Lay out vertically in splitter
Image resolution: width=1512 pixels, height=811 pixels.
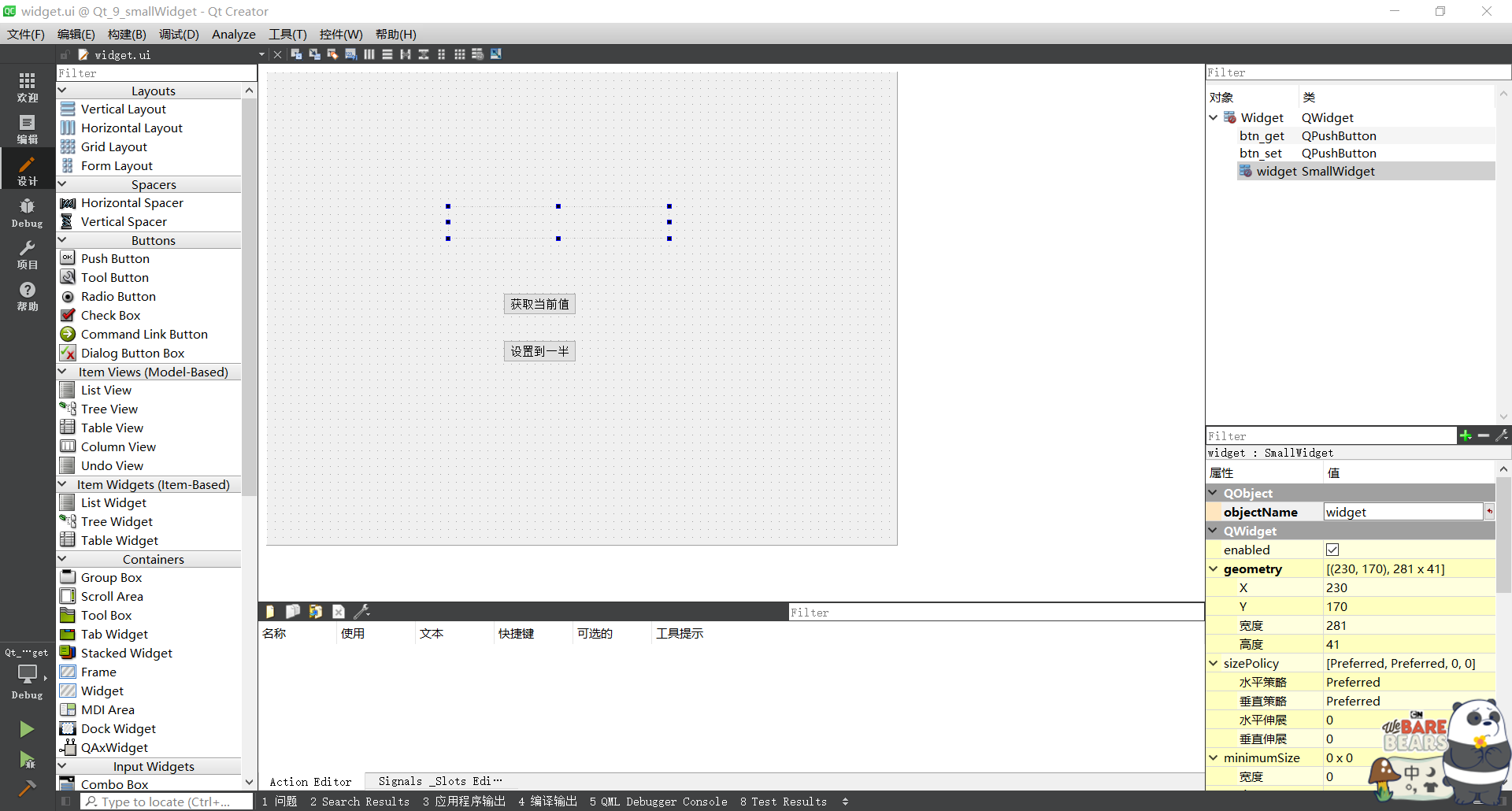(x=423, y=54)
